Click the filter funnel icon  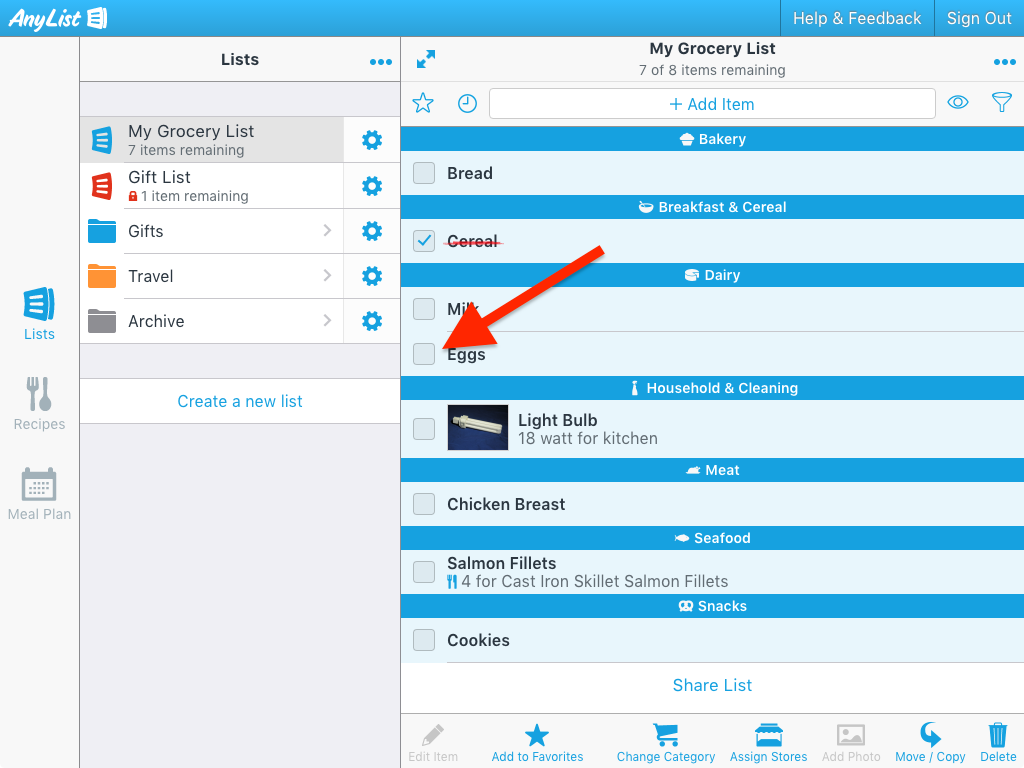(x=1001, y=102)
